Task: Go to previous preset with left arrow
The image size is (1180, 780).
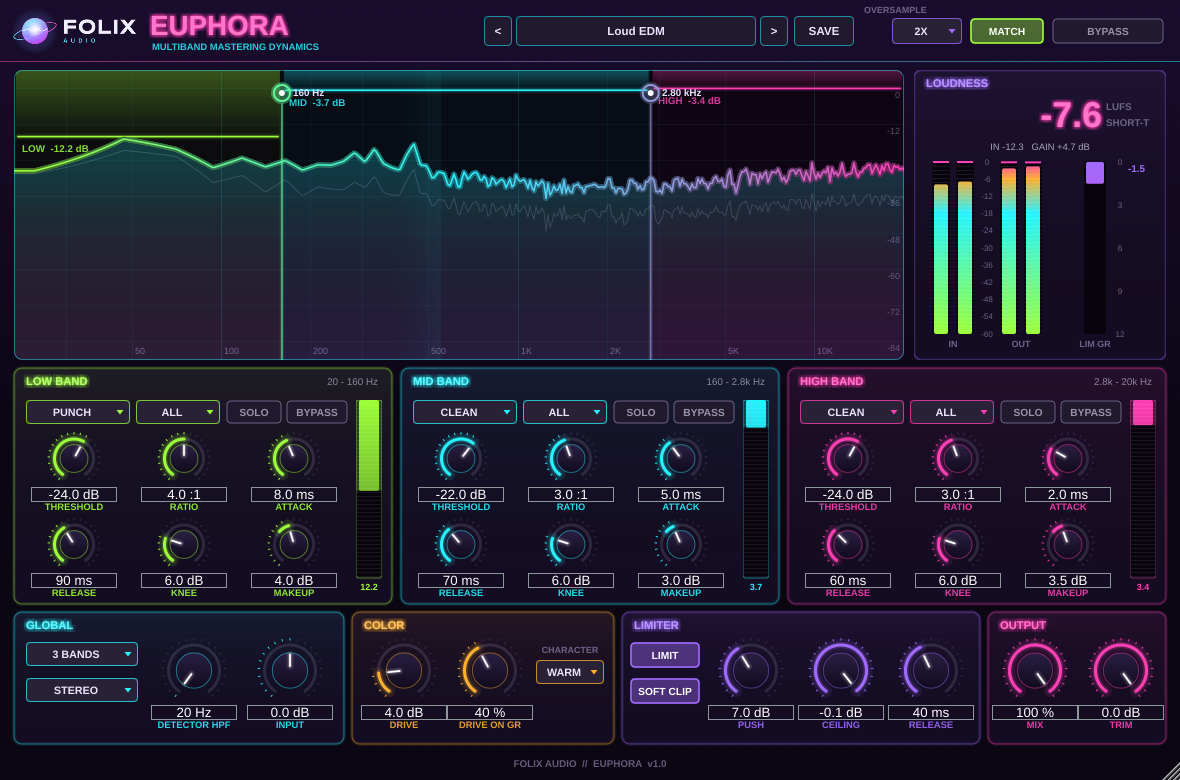Action: (497, 31)
